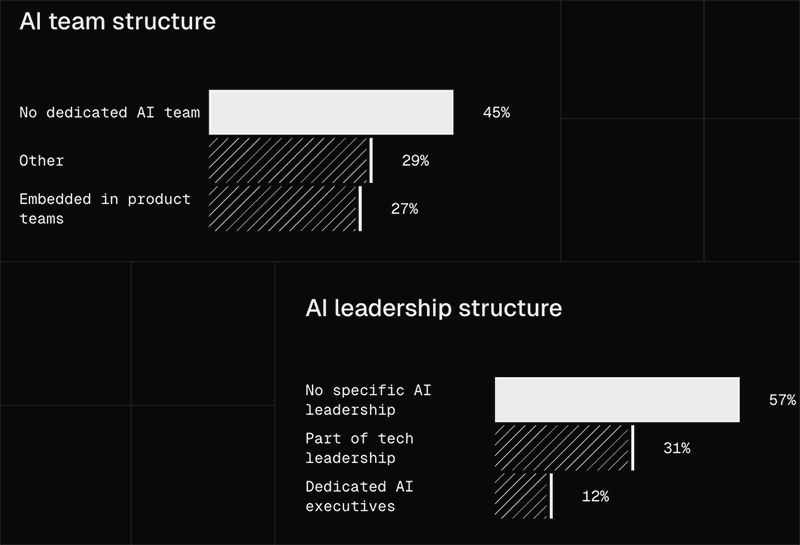The height and width of the screenshot is (545, 800).
Task: Click the 'Part of tech leadership' label
Action: [360, 448]
